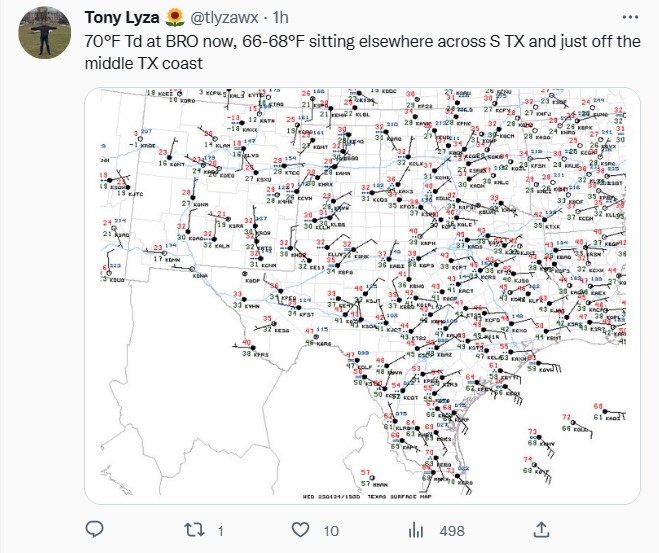Click the red 74 offshore temperature reading
The image size is (659, 553).
pyautogui.click(x=529, y=459)
